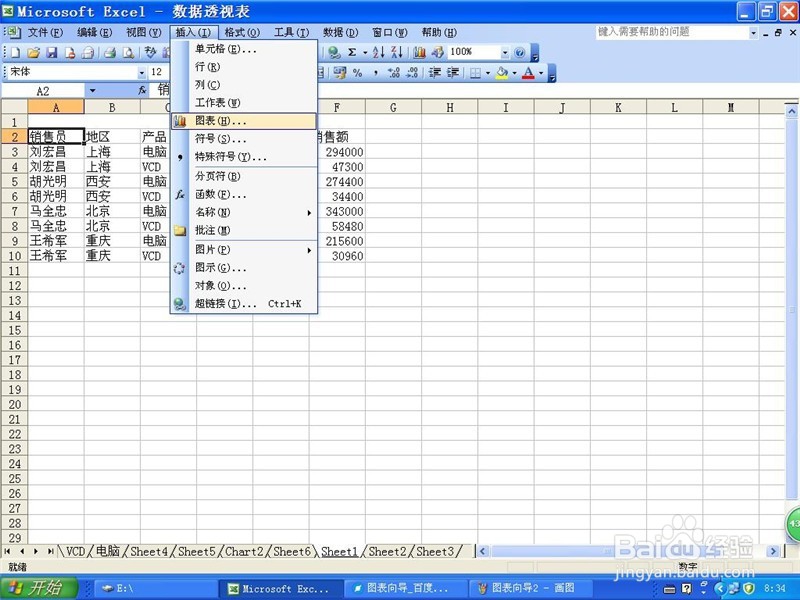Open the AutoSum dropdown arrow
Viewport: 800px width, 600px height.
pyautogui.click(x=365, y=52)
